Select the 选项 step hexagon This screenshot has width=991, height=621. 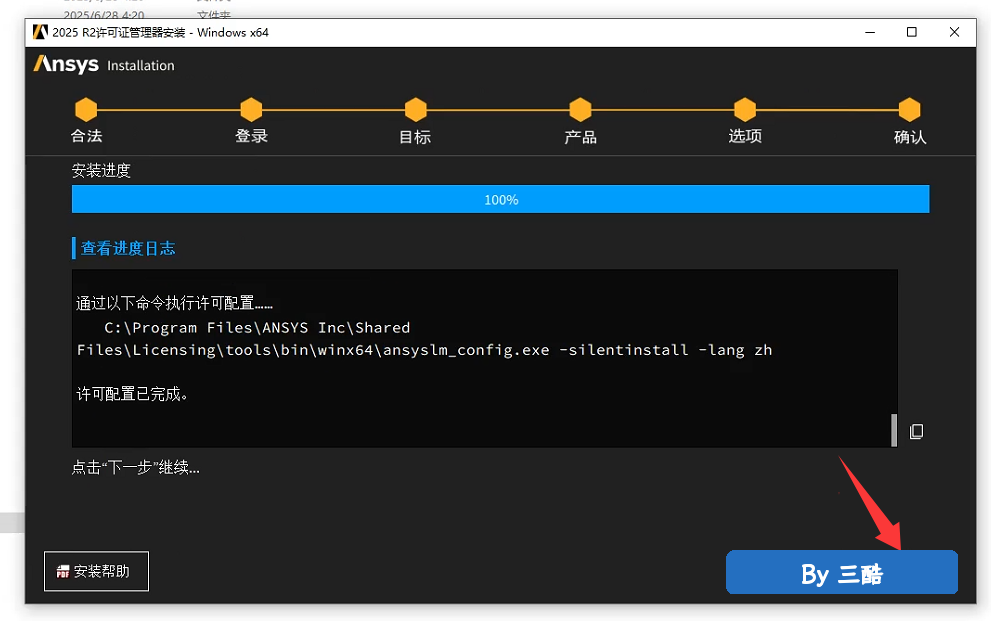coord(745,109)
